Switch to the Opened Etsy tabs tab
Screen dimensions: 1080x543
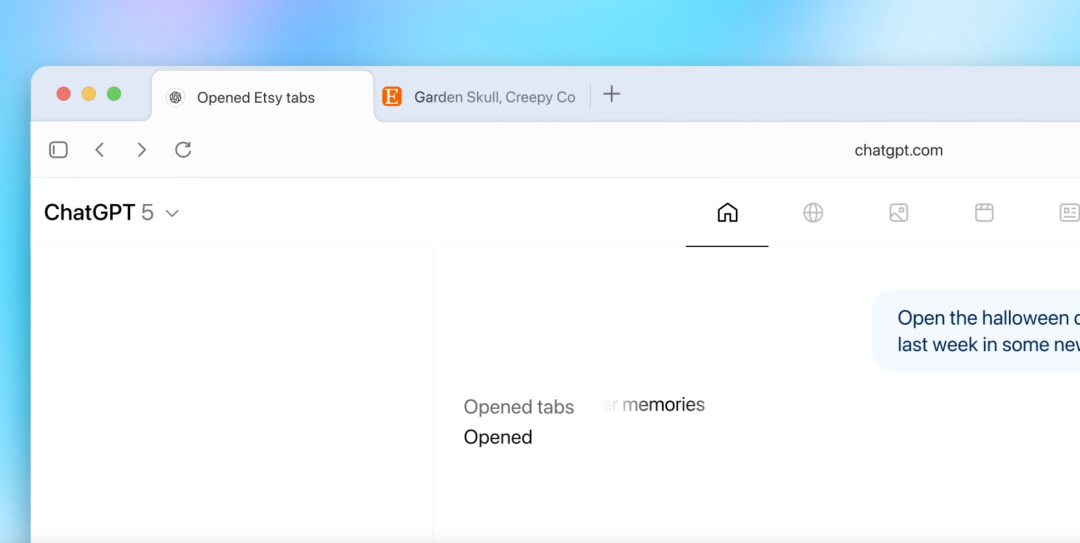tap(255, 98)
